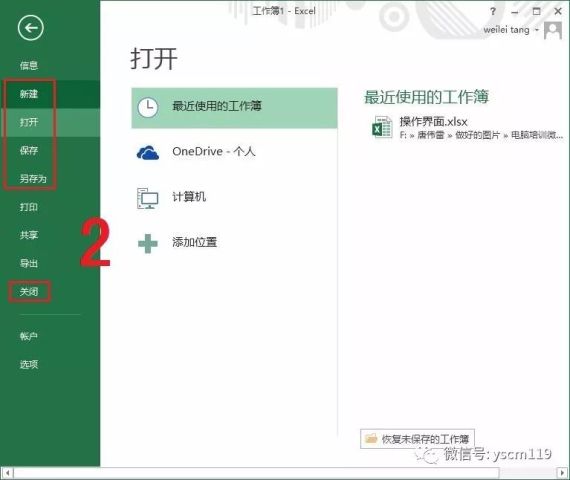Click the green plus add-location icon
The image size is (570, 480).
148,244
